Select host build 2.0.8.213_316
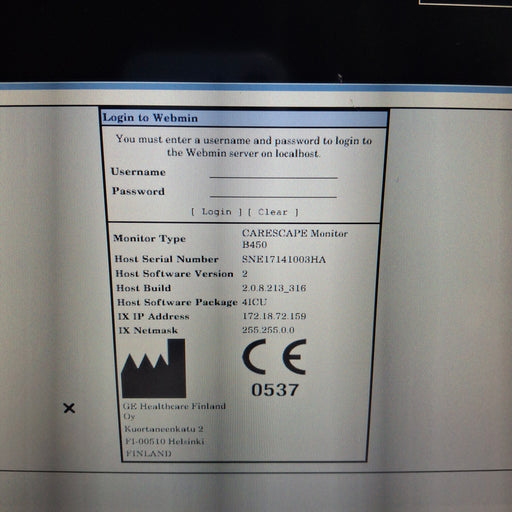 pos(274,288)
